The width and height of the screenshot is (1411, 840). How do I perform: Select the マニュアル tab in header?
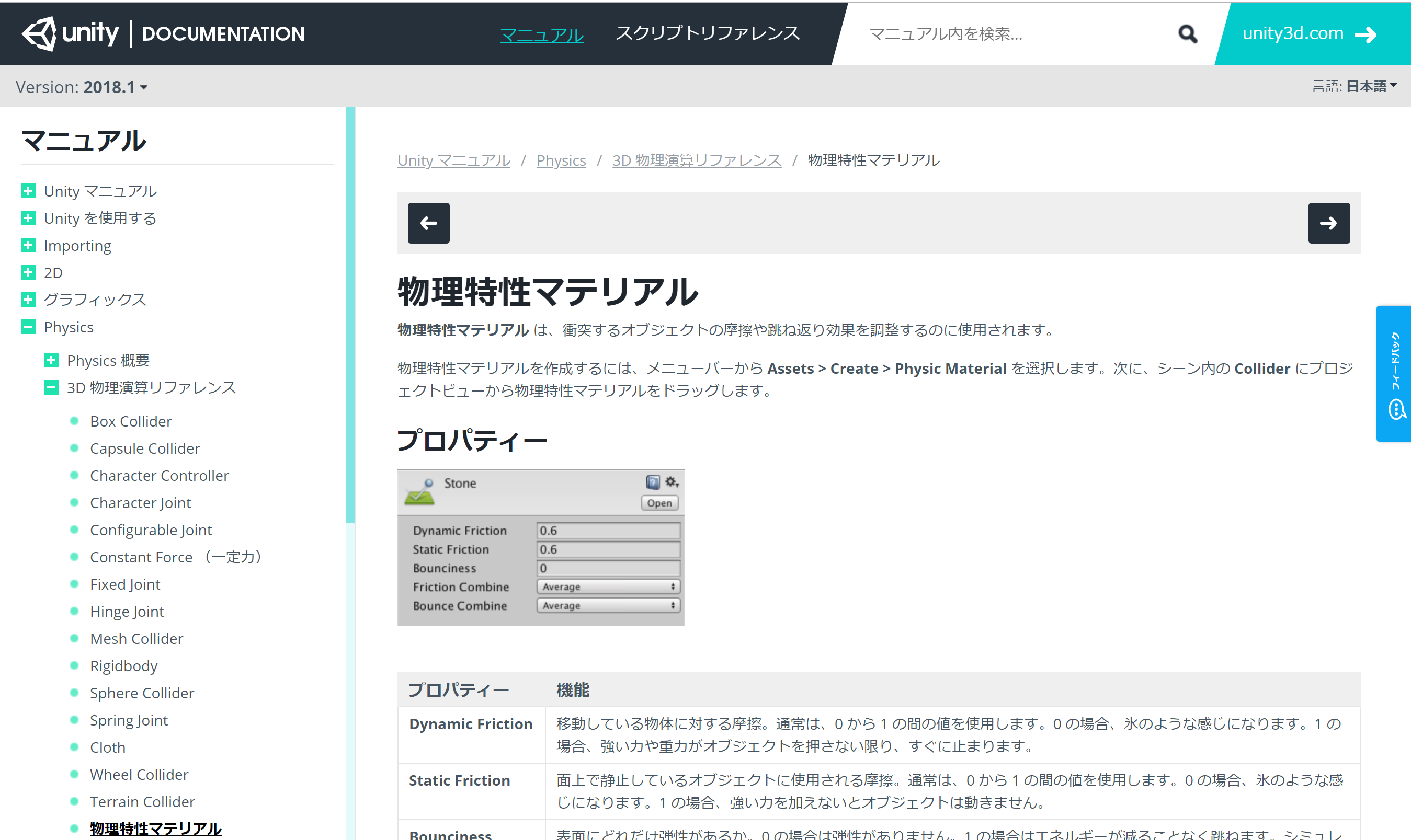[541, 35]
